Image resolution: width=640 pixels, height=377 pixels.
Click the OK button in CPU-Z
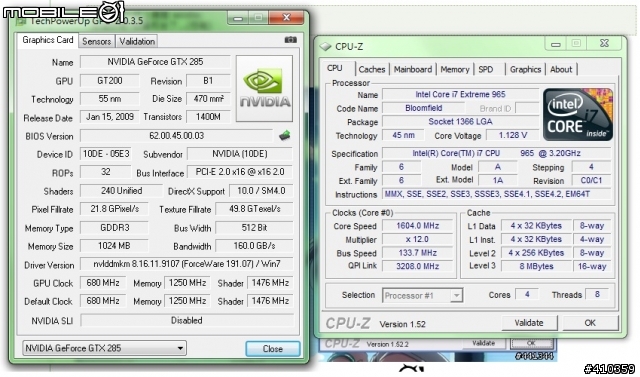click(x=590, y=323)
